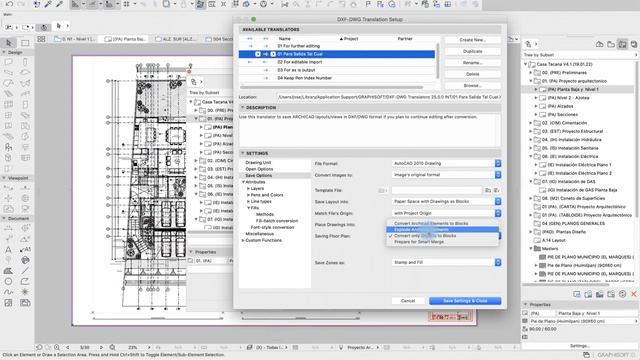640x360 pixels.
Task: Select the Fill tool in the toolbox
Action: pyautogui.click(x=8, y=271)
